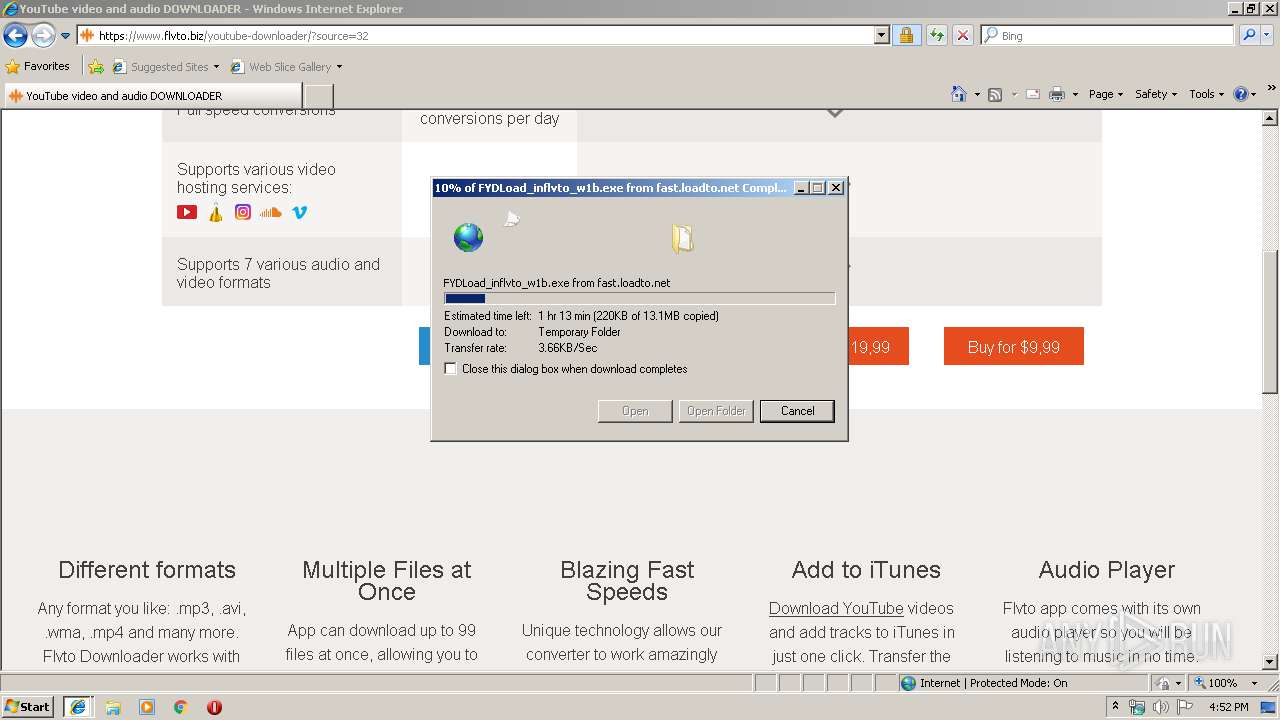Screen dimensions: 1280x720
Task: Click the 4:52 PM system clock
Action: point(1228,707)
